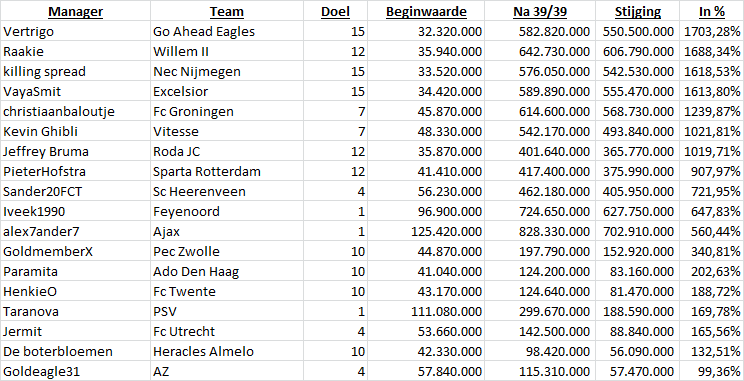Click the Heracles Almelo team cell
Image resolution: width=744 pixels, height=381 pixels.
(x=227, y=351)
